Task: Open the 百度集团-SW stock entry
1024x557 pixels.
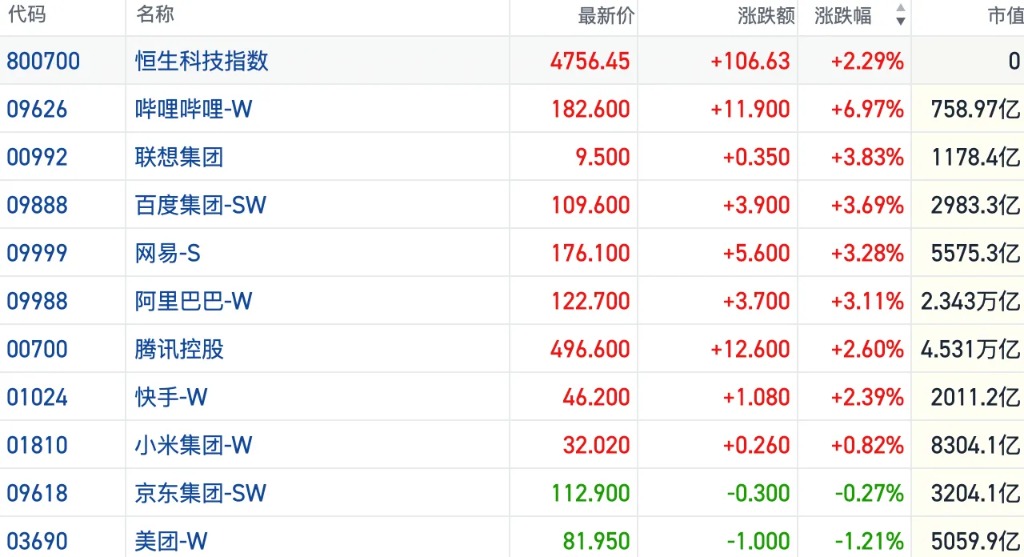Action: pyautogui.click(x=201, y=205)
